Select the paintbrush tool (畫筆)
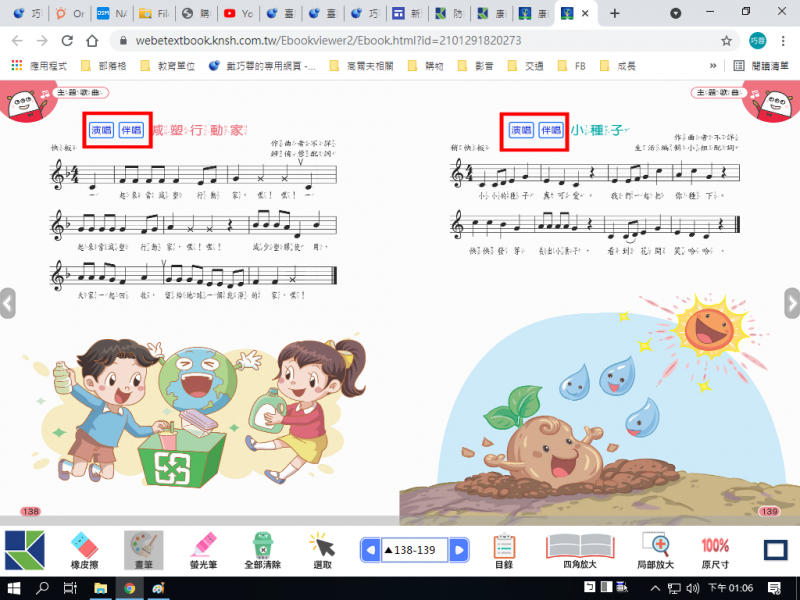Image resolution: width=800 pixels, height=600 pixels. pos(143,549)
